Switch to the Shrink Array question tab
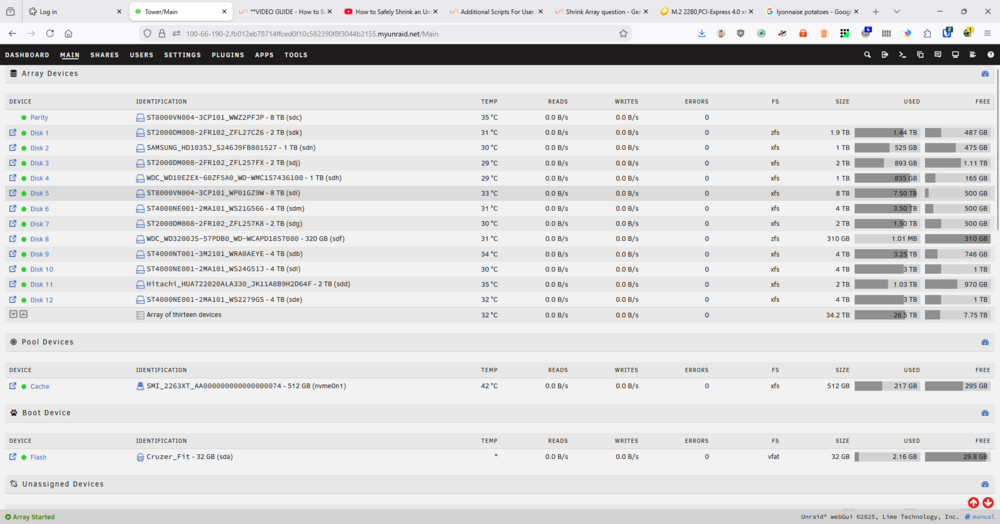Screen dimensions: 1000x524 tap(602, 11)
